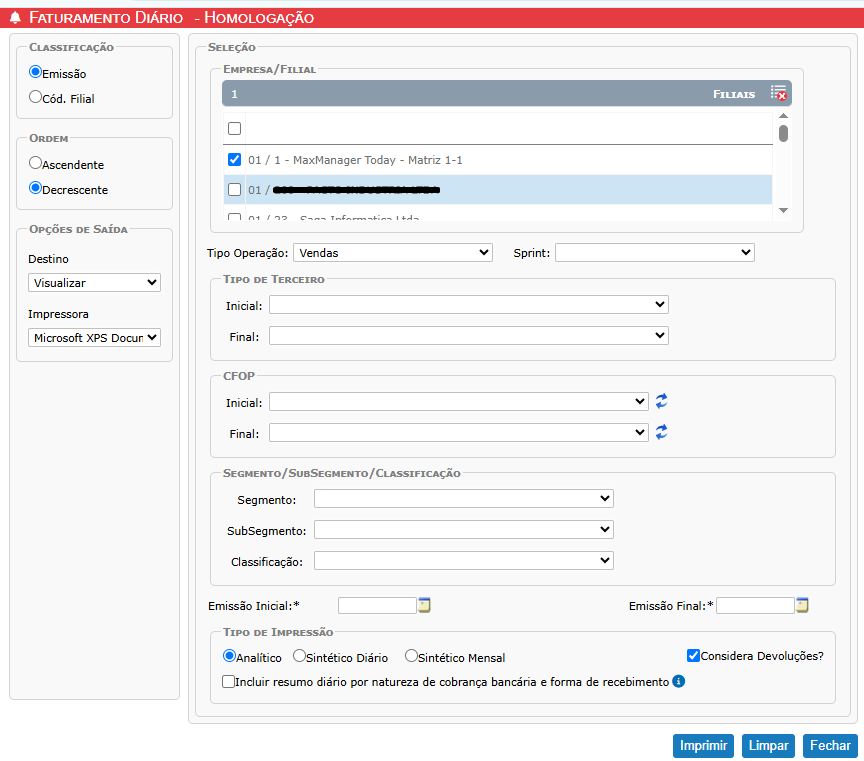Click the clear Filiais selection icon
This screenshot has width=864, height=761.
coord(778,93)
